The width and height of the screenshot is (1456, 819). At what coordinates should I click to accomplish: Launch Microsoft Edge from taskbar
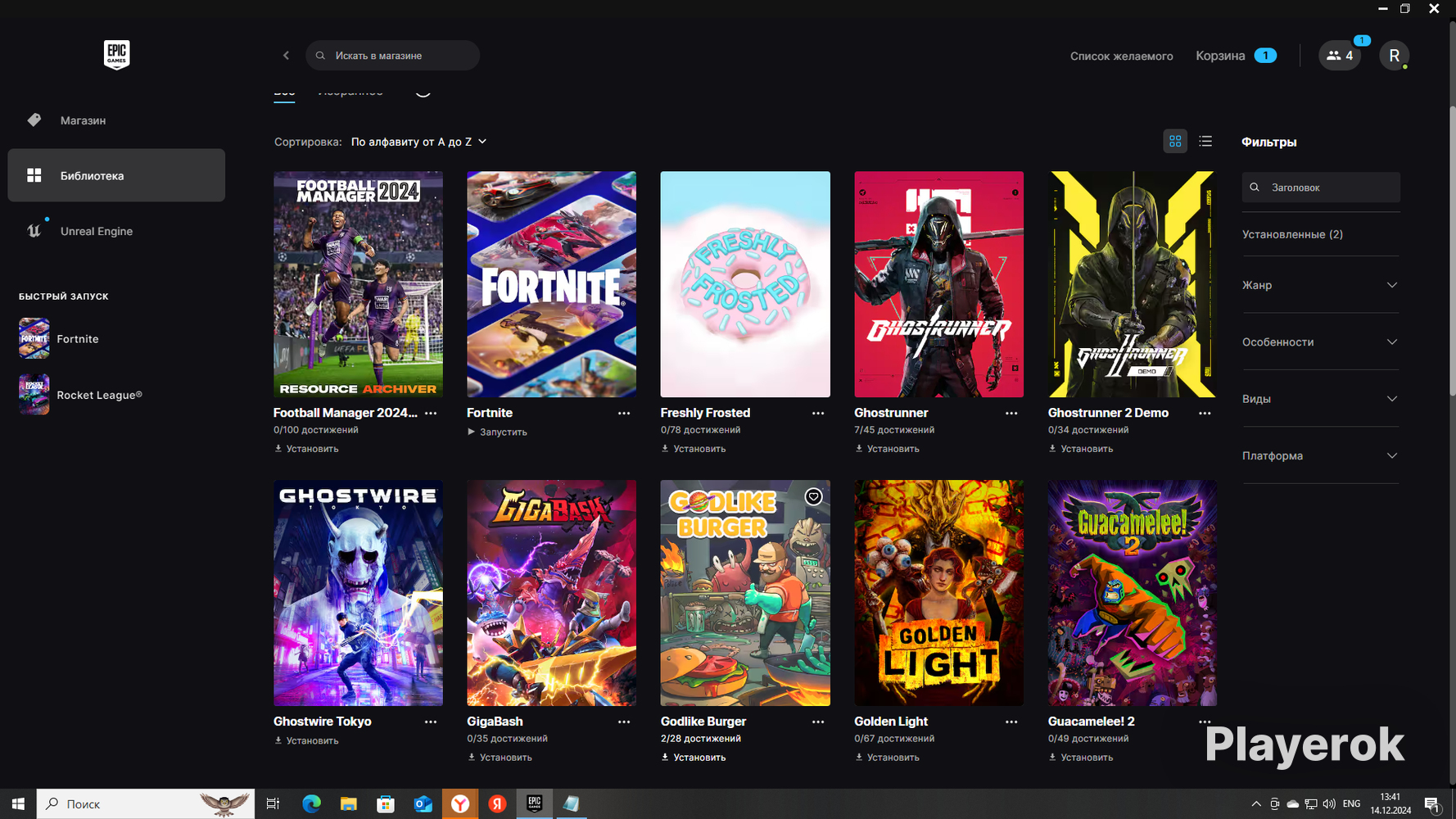[311, 804]
